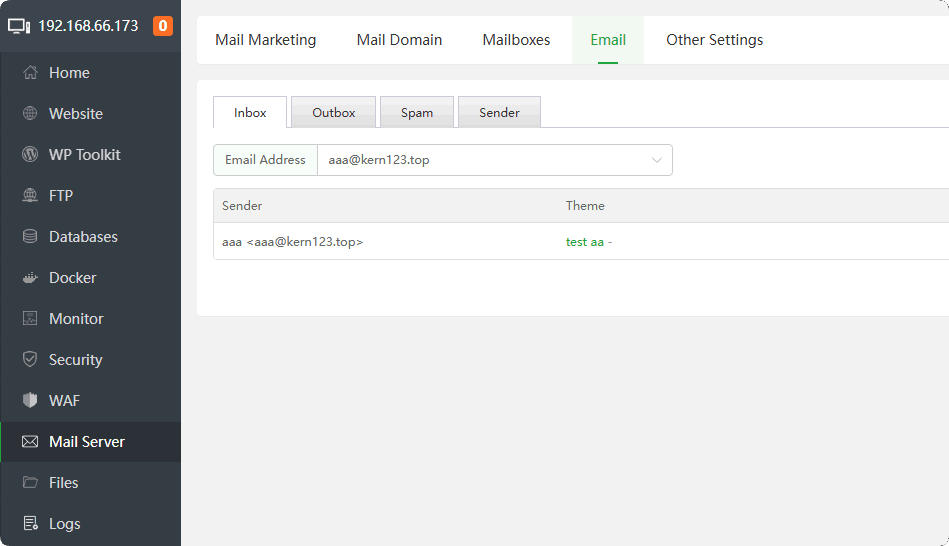The image size is (949, 546).
Task: Open the Spam folder tab
Action: [x=417, y=113]
